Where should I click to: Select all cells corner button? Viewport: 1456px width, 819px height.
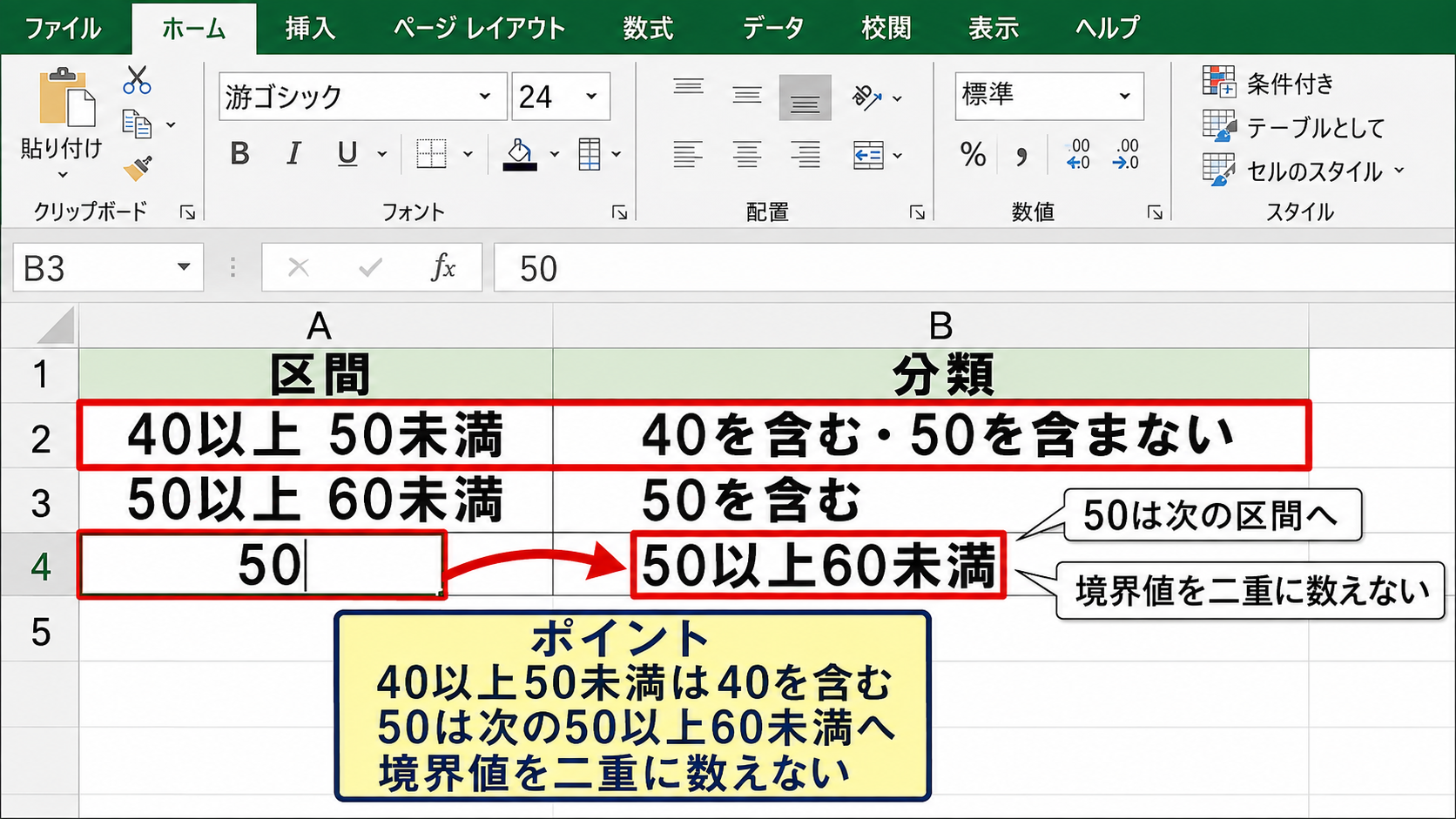tap(55, 327)
